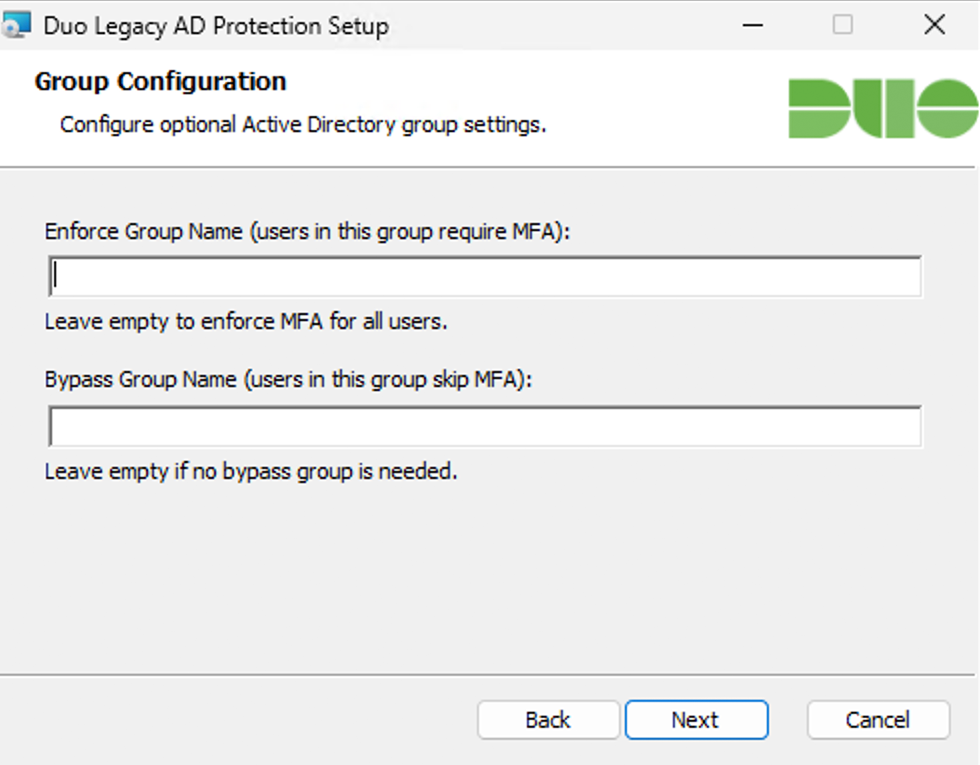The height and width of the screenshot is (765, 980).
Task: Cancel the Duo setup wizard
Action: pos(878,720)
